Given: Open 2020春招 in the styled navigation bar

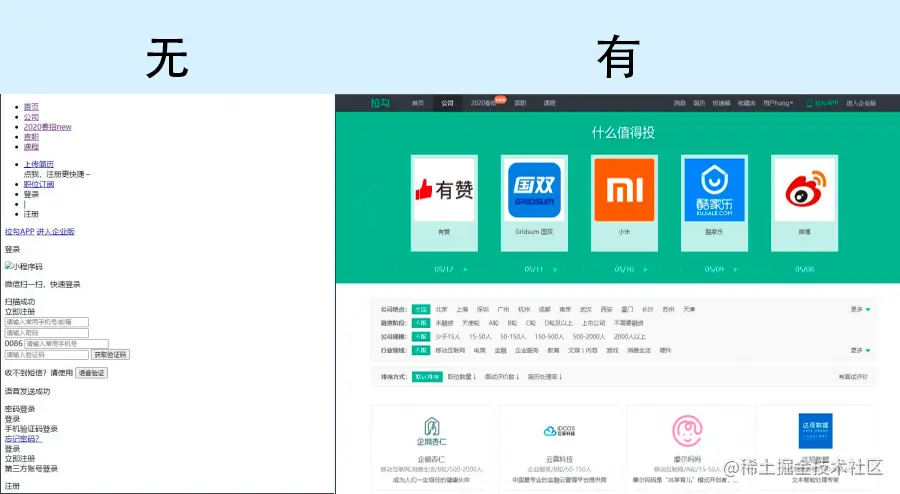Looking at the screenshot, I should point(483,103).
